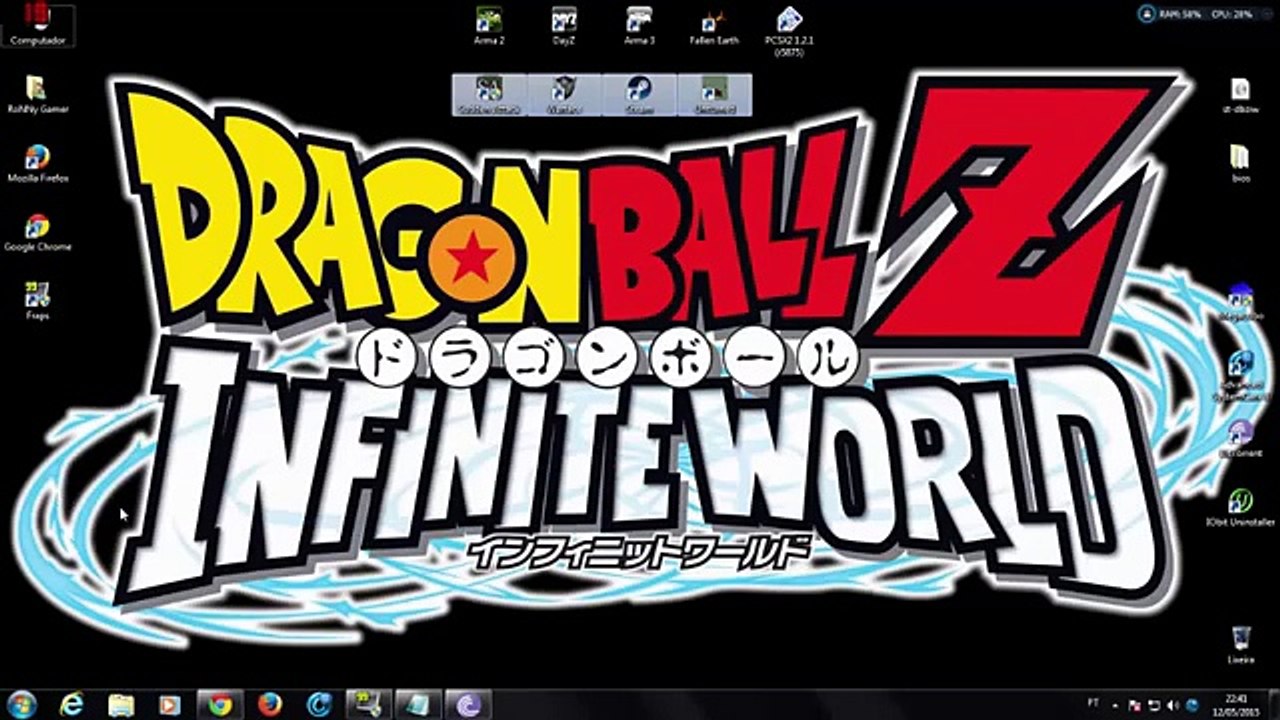Open the clock showing 22:41

tap(1234, 704)
